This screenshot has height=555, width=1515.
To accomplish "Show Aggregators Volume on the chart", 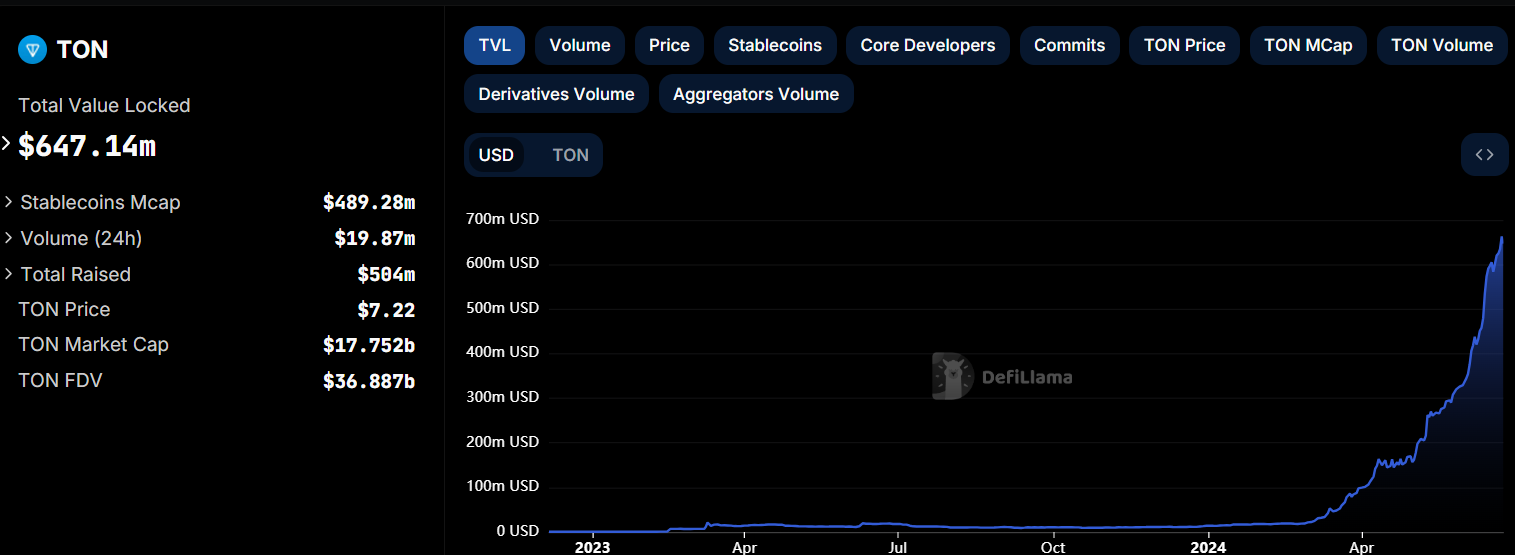I will pyautogui.click(x=756, y=94).
